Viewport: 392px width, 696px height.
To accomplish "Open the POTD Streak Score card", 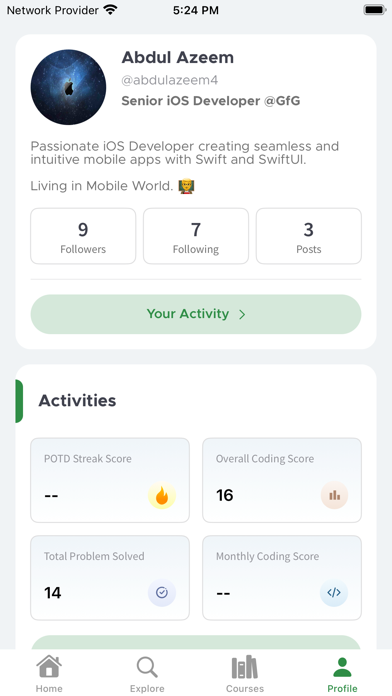I will tap(110, 480).
